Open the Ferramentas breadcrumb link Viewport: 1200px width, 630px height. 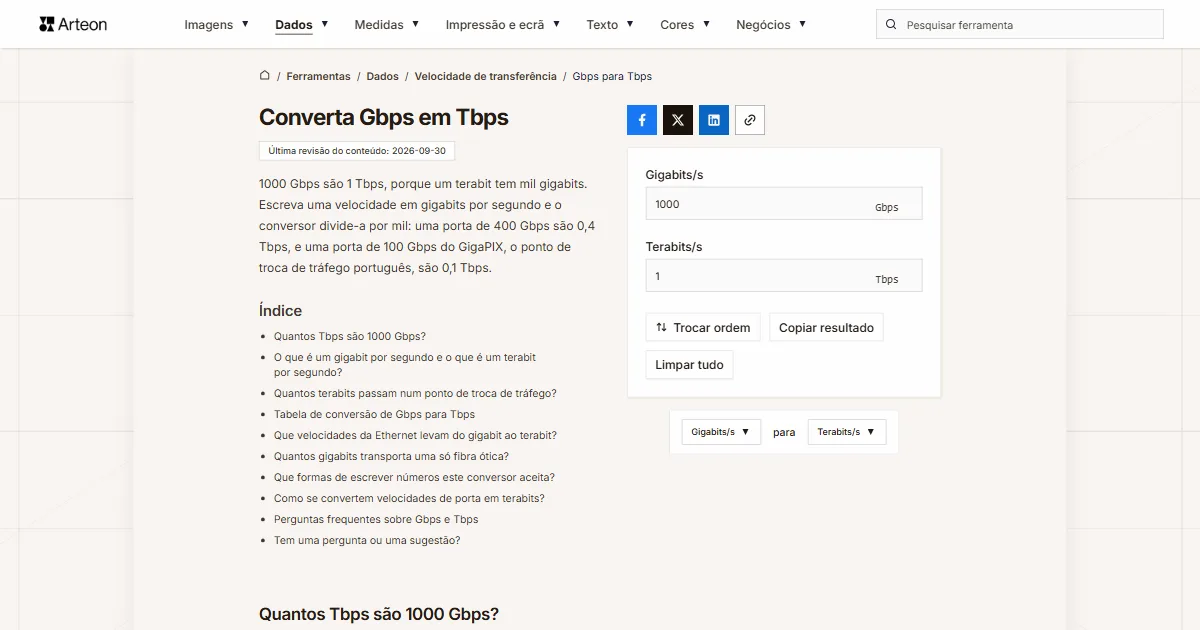pyautogui.click(x=318, y=76)
